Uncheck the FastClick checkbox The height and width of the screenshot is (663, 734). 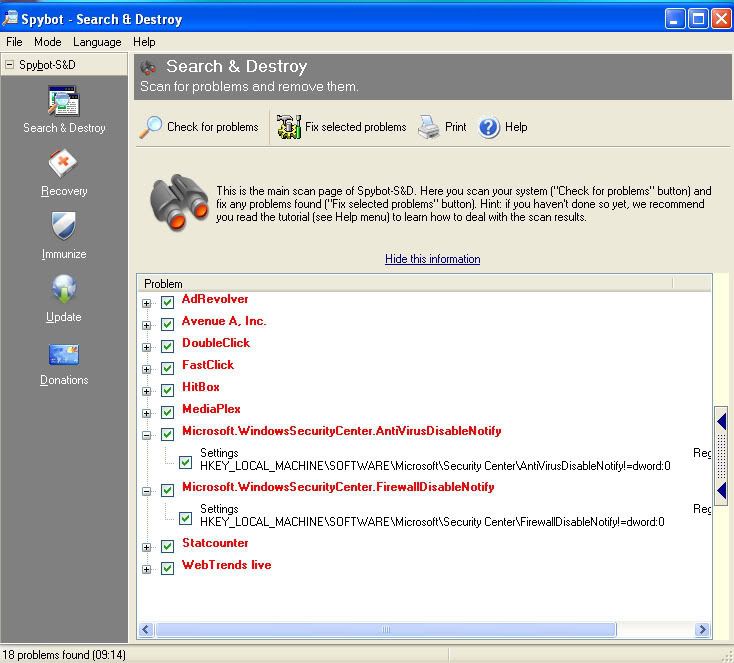tap(167, 368)
